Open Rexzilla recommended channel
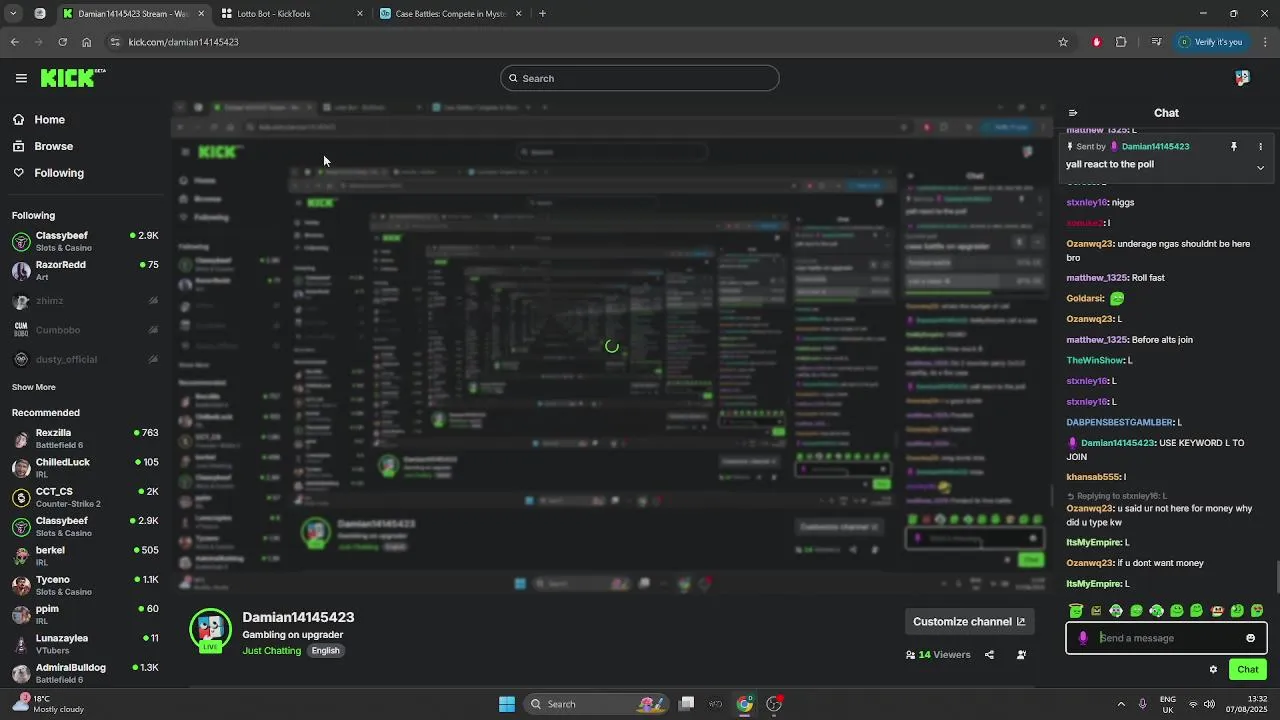 85,439
